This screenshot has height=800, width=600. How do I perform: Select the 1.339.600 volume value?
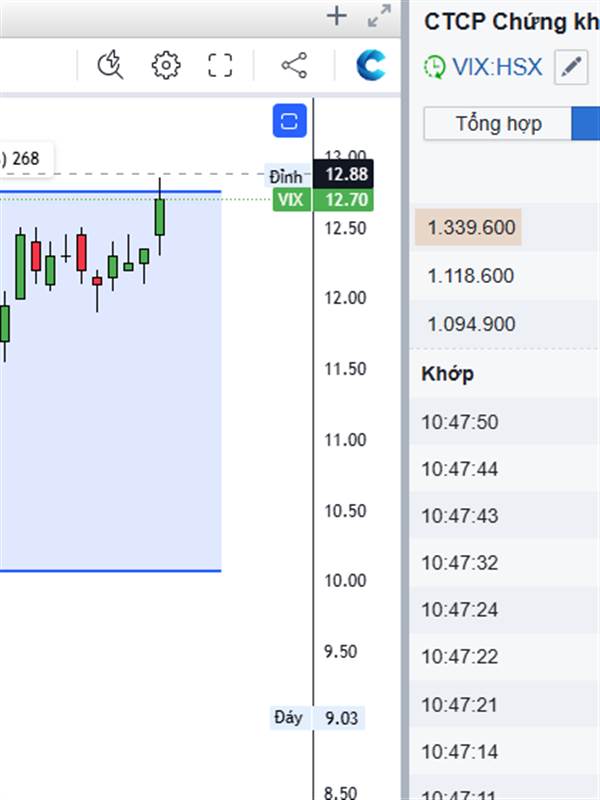tap(469, 227)
